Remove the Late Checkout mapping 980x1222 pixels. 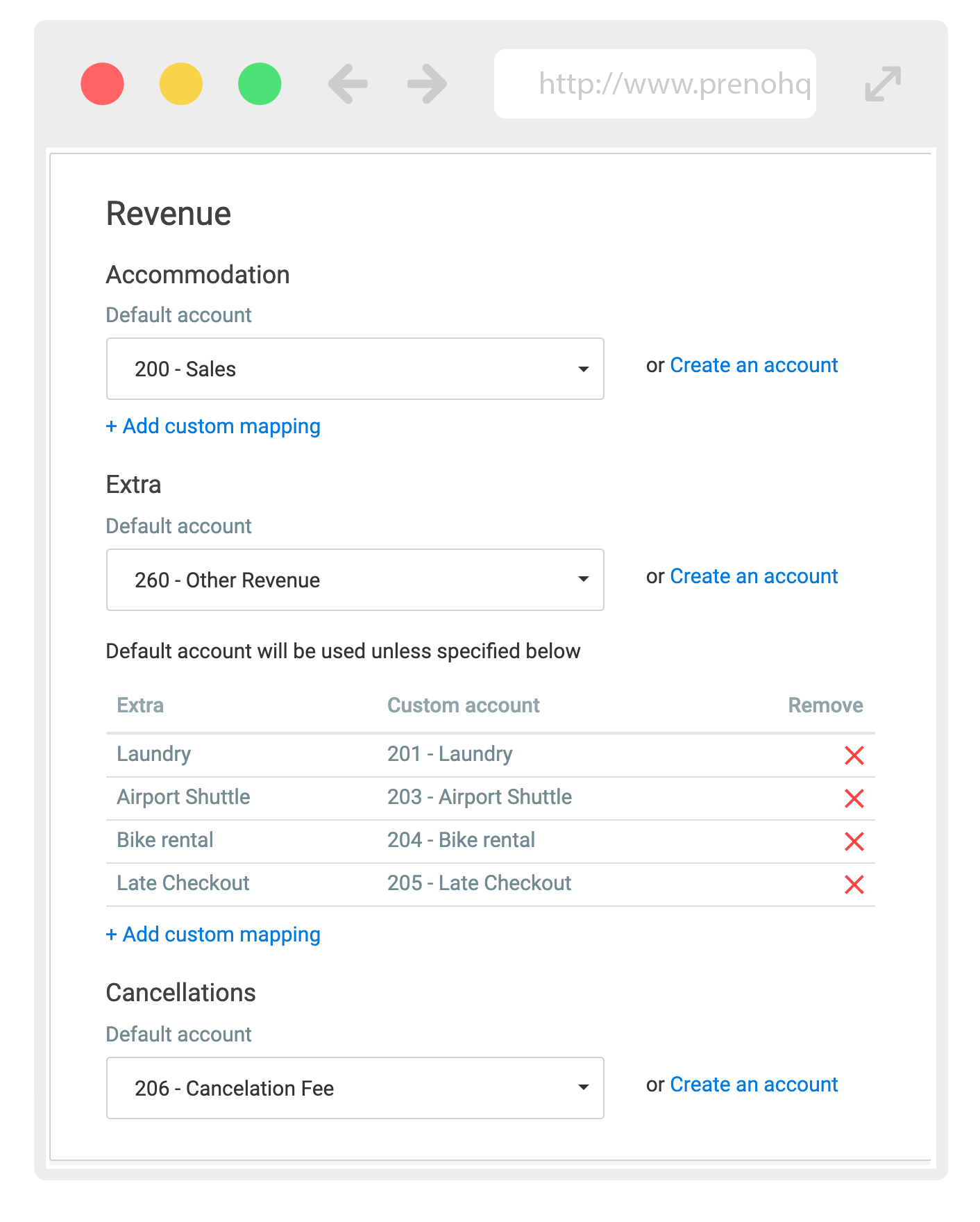point(854,884)
